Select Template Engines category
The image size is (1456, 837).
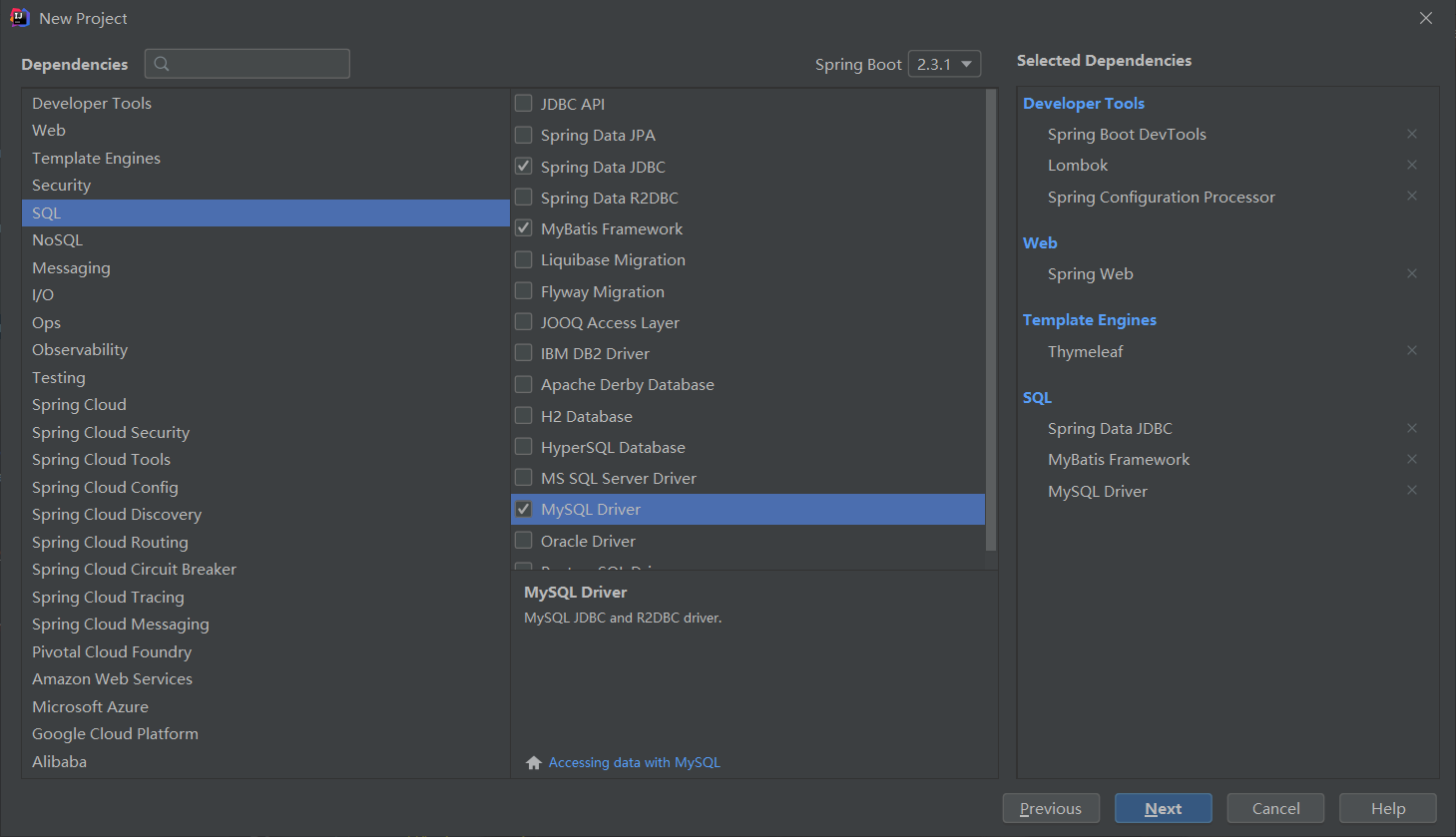click(x=265, y=158)
